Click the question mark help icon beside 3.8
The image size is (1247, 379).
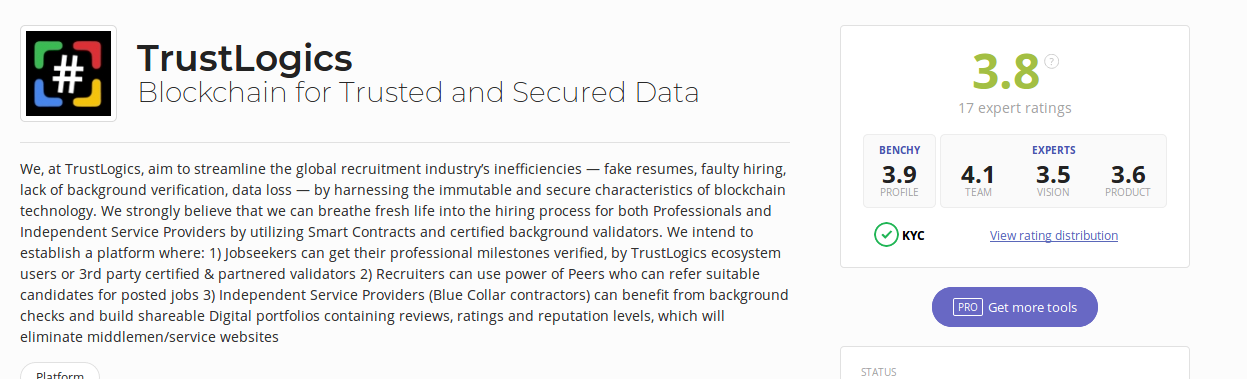1051,61
